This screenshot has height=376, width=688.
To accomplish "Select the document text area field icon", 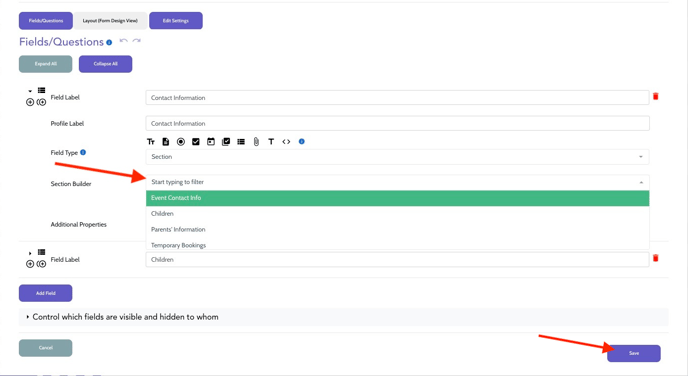I will [165, 142].
